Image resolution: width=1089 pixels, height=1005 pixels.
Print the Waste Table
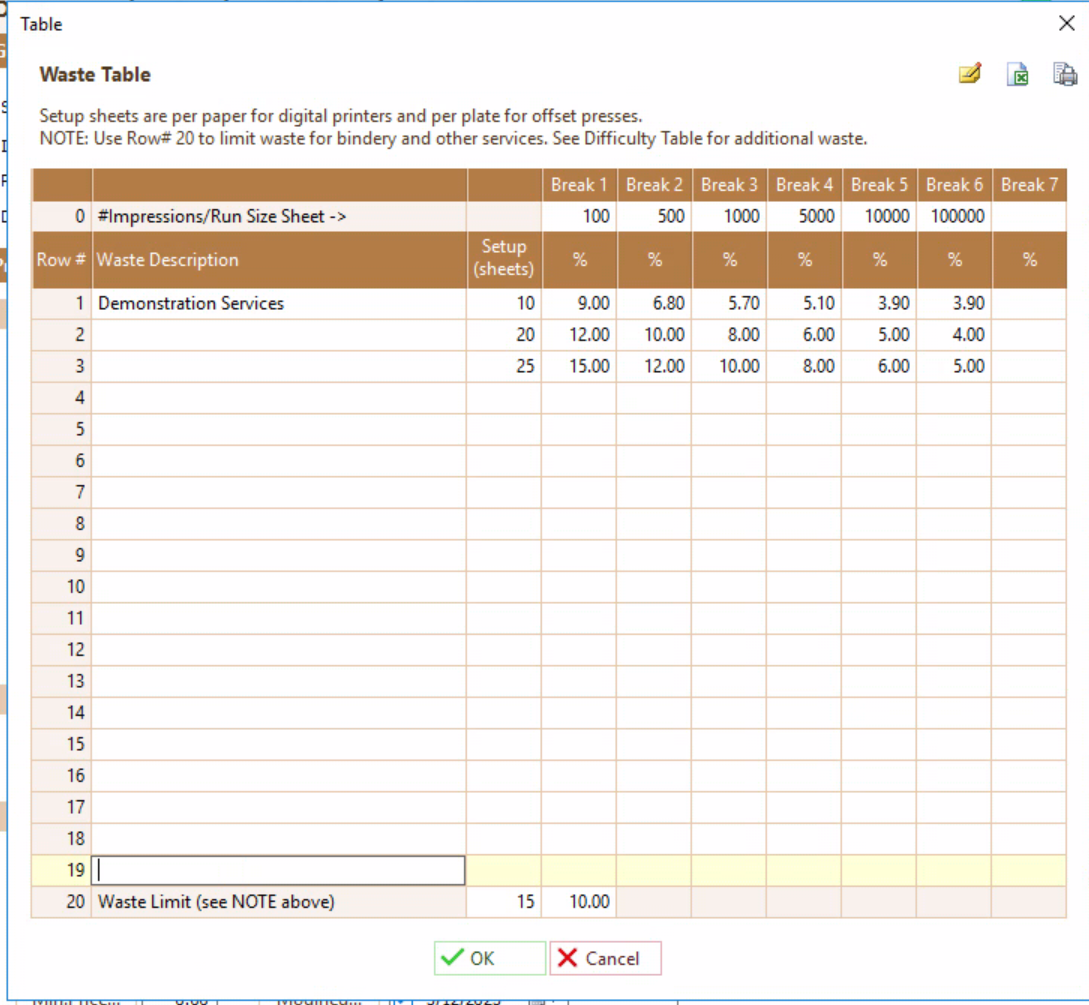coord(1064,74)
